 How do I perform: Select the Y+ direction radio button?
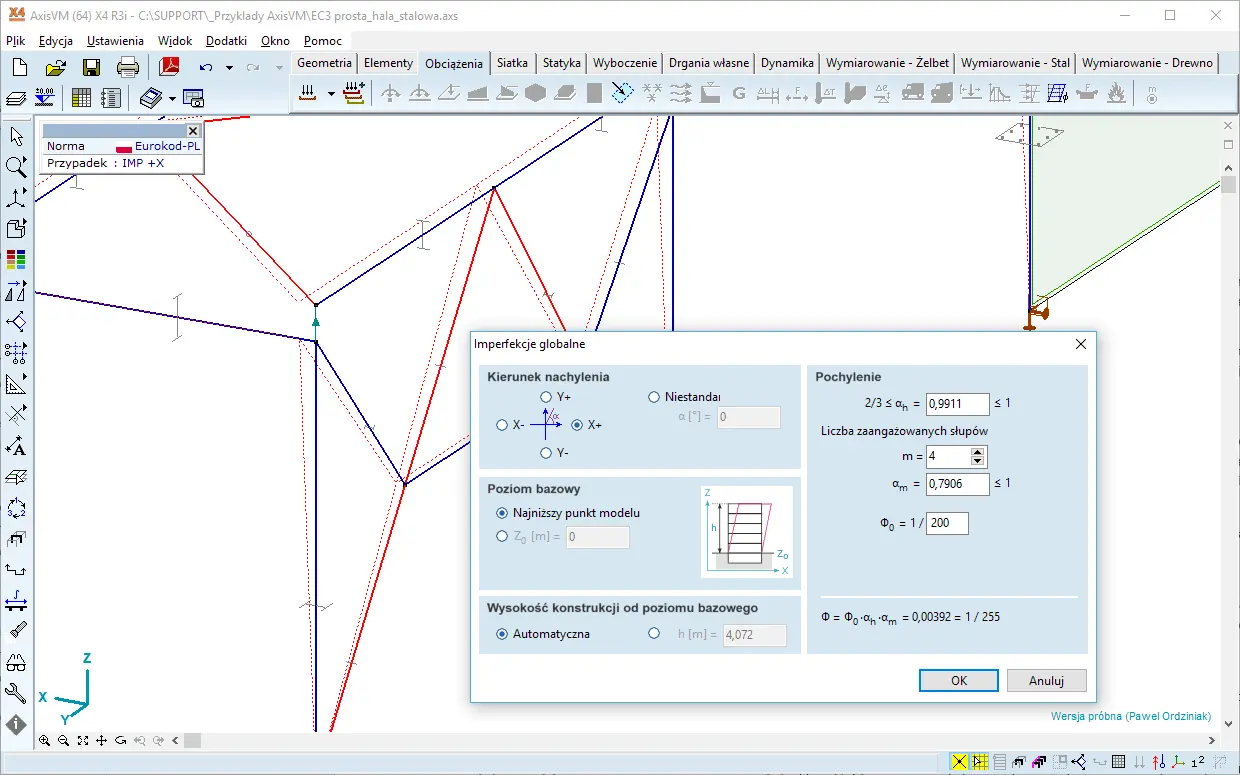pyautogui.click(x=546, y=397)
